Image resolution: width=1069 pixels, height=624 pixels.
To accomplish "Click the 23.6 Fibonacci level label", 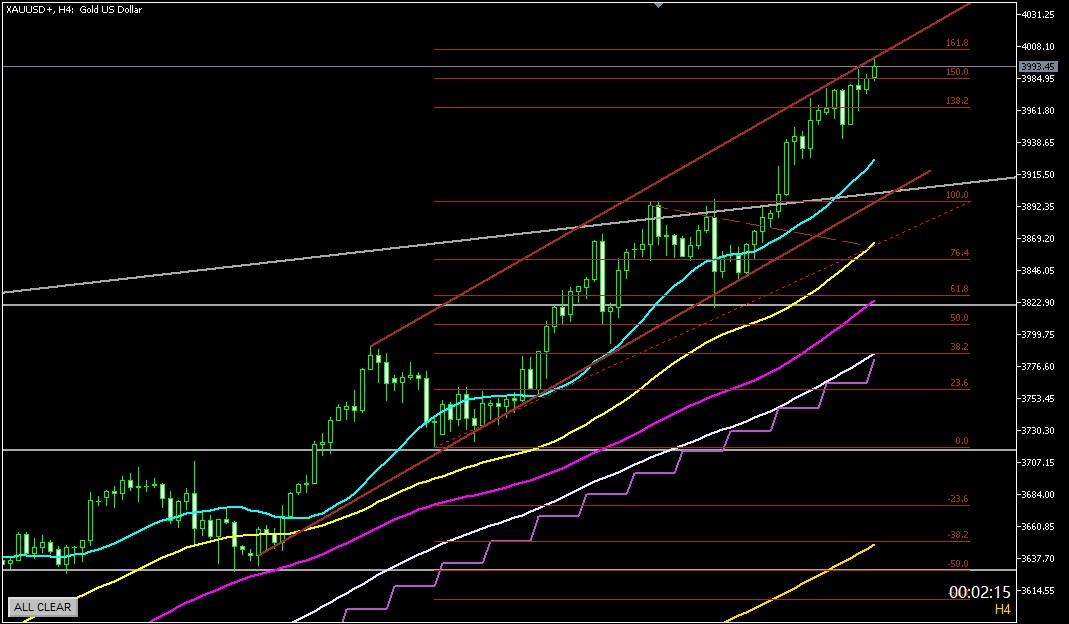I will [x=959, y=383].
